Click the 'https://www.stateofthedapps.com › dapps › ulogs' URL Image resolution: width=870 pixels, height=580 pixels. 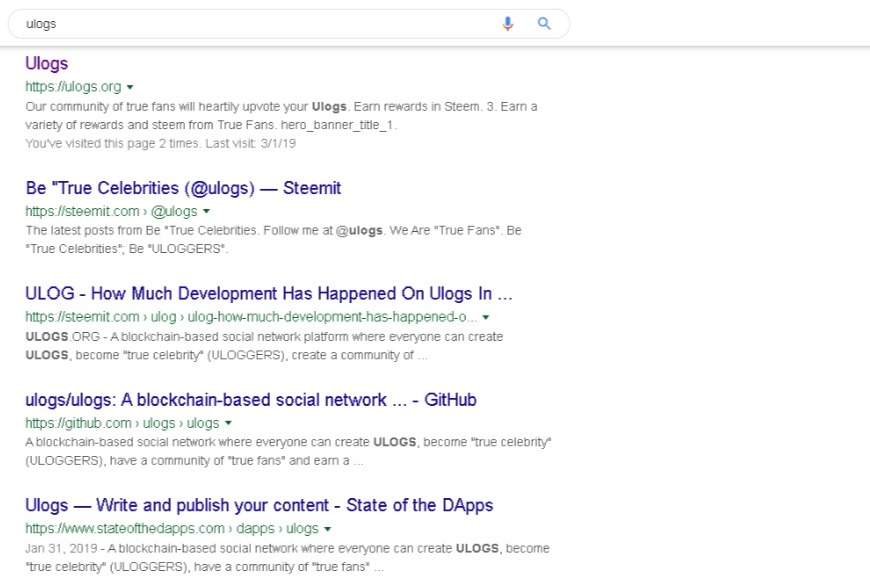pos(172,528)
